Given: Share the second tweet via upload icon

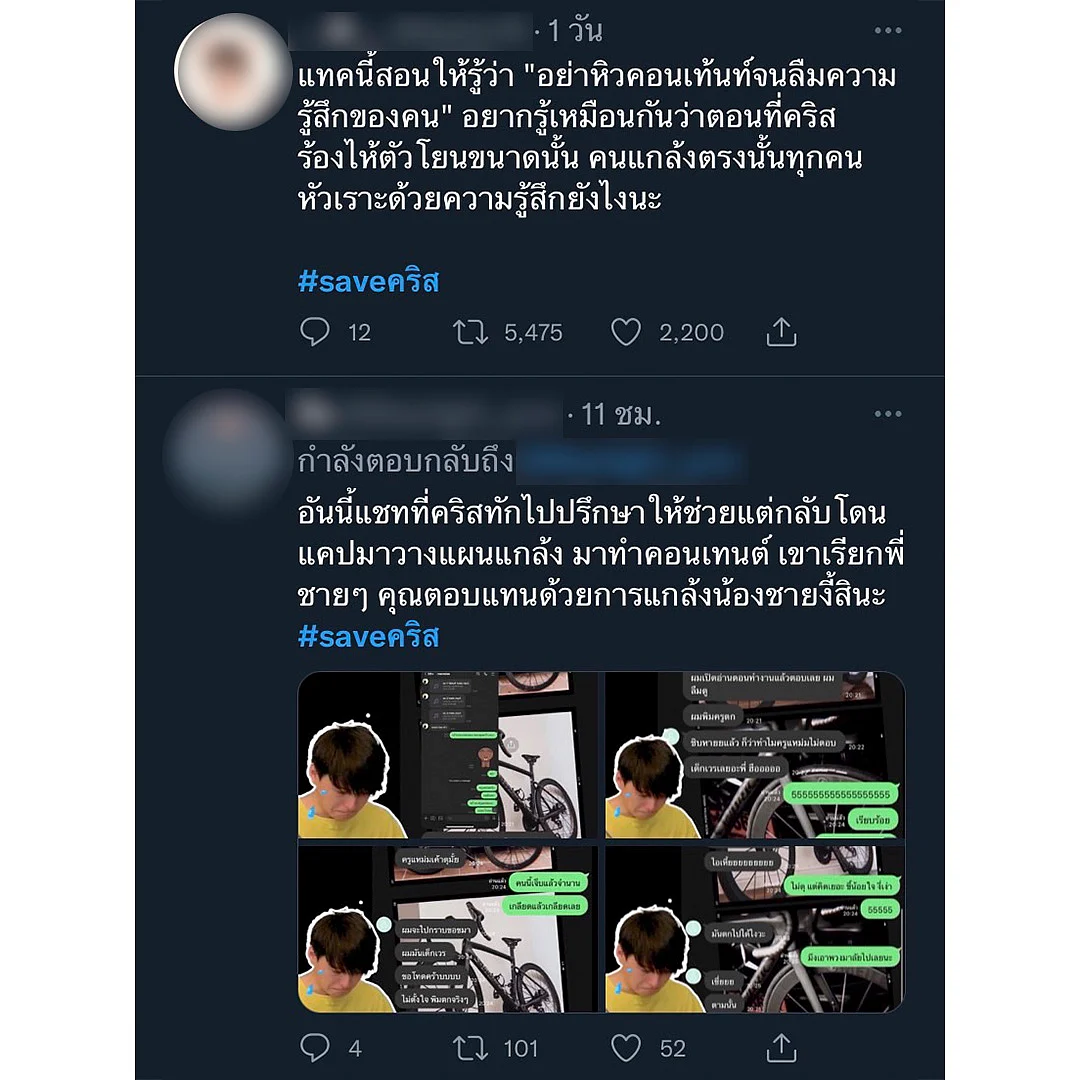Looking at the screenshot, I should (x=781, y=1048).
